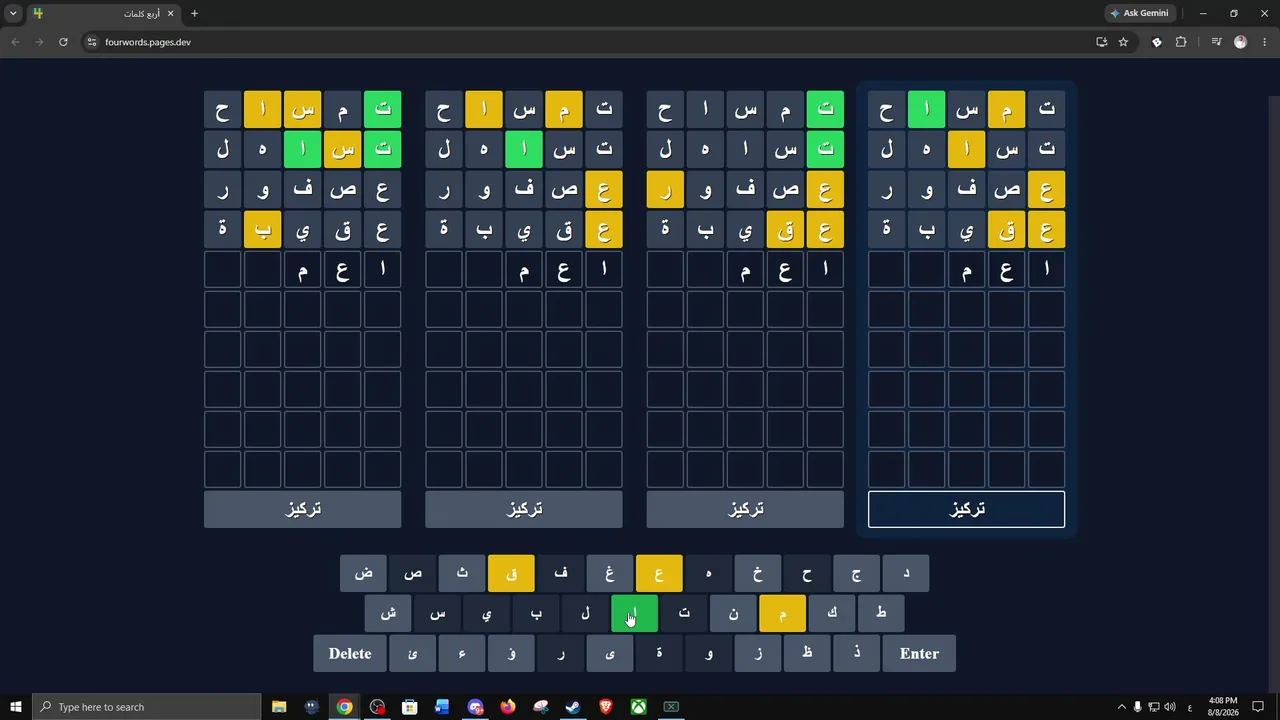Tap the خ key on the keyboard

click(758, 573)
